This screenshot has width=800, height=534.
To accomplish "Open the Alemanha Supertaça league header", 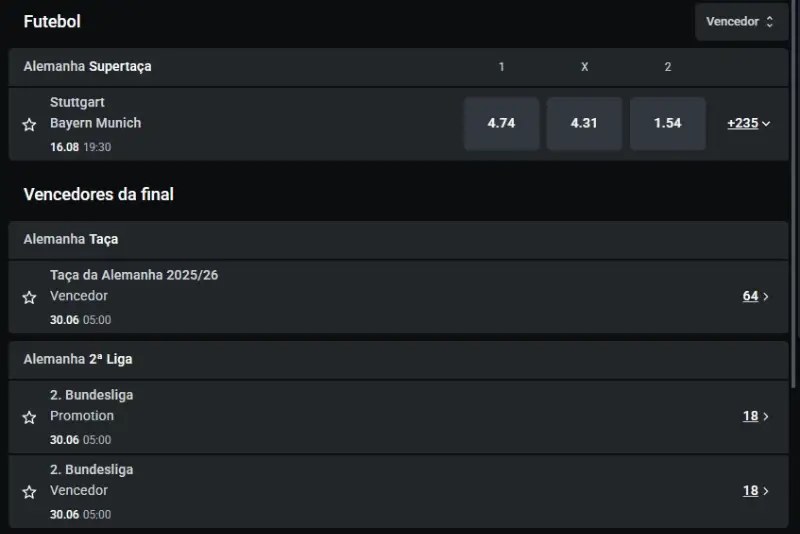I will (x=87, y=66).
